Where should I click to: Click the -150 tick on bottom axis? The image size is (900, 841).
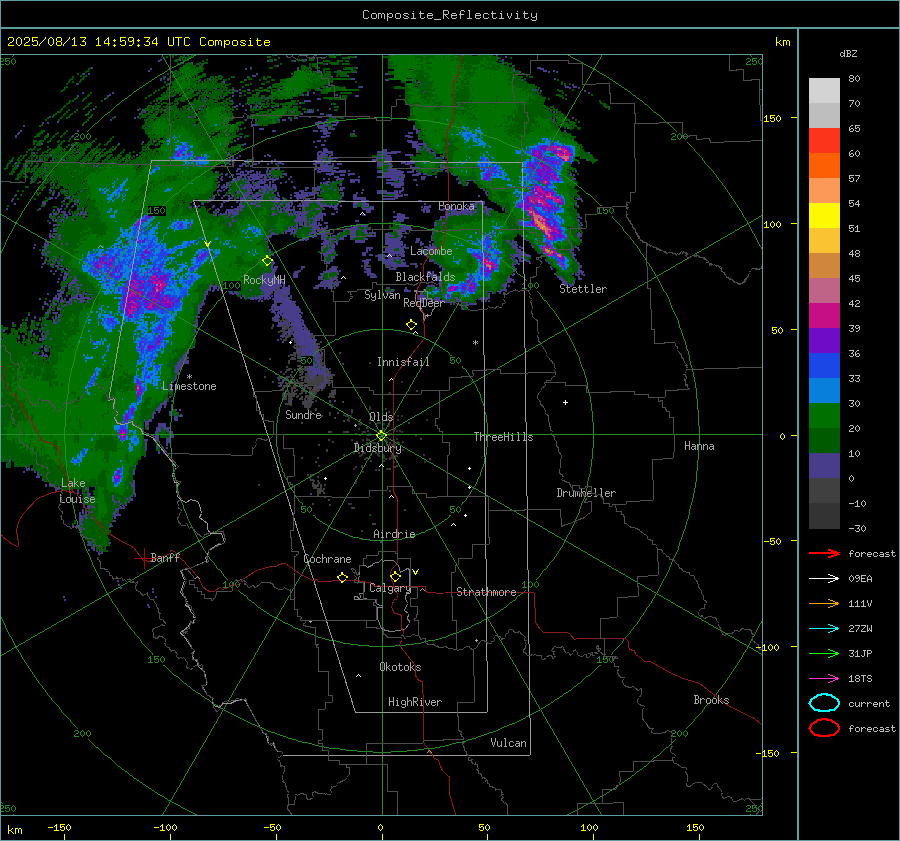tap(59, 828)
